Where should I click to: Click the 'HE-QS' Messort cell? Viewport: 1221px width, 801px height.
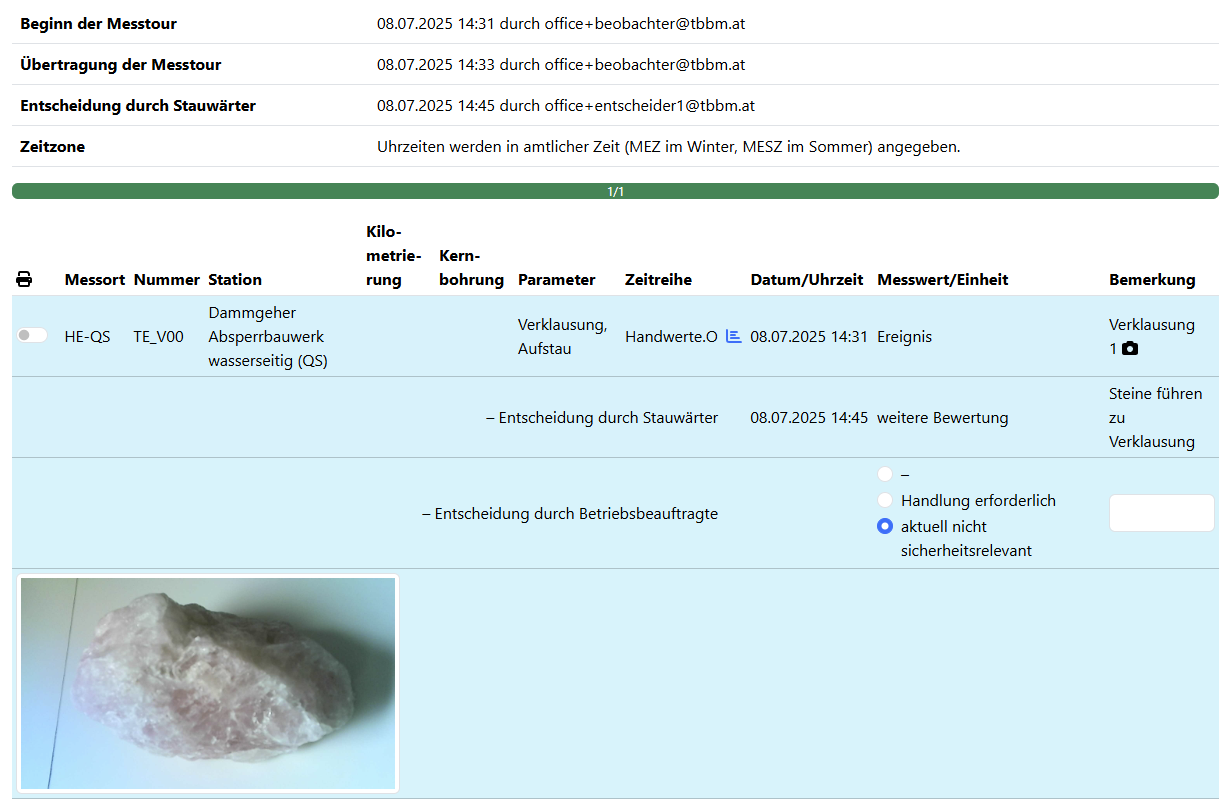click(88, 337)
